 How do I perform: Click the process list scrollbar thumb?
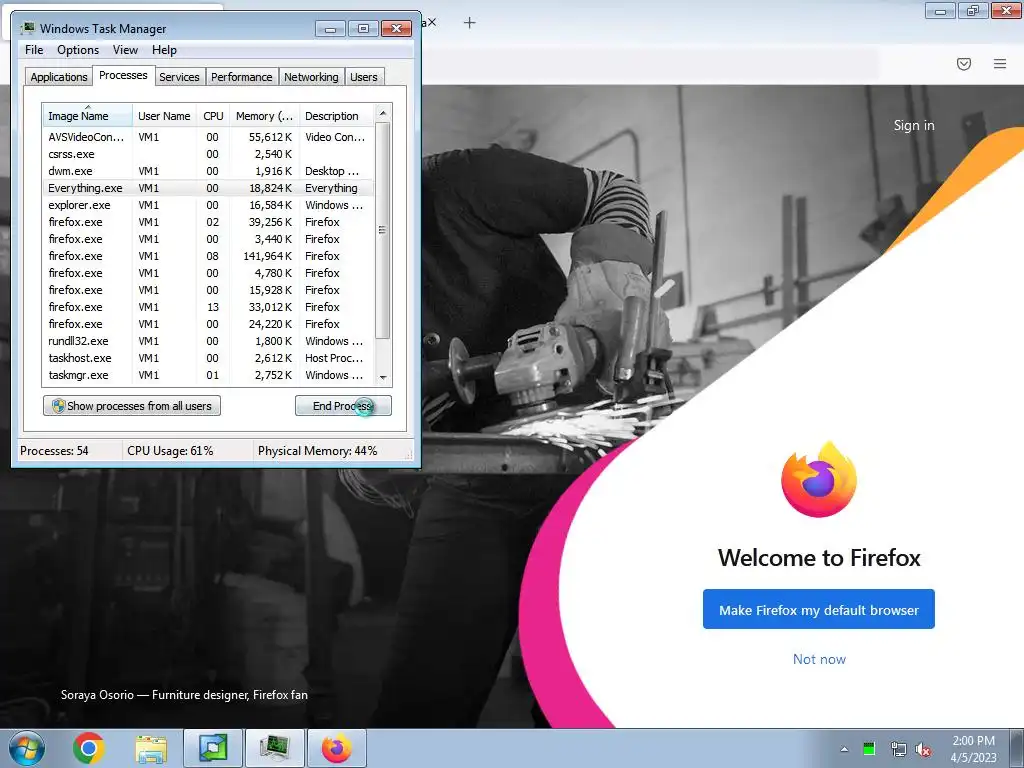(383, 231)
